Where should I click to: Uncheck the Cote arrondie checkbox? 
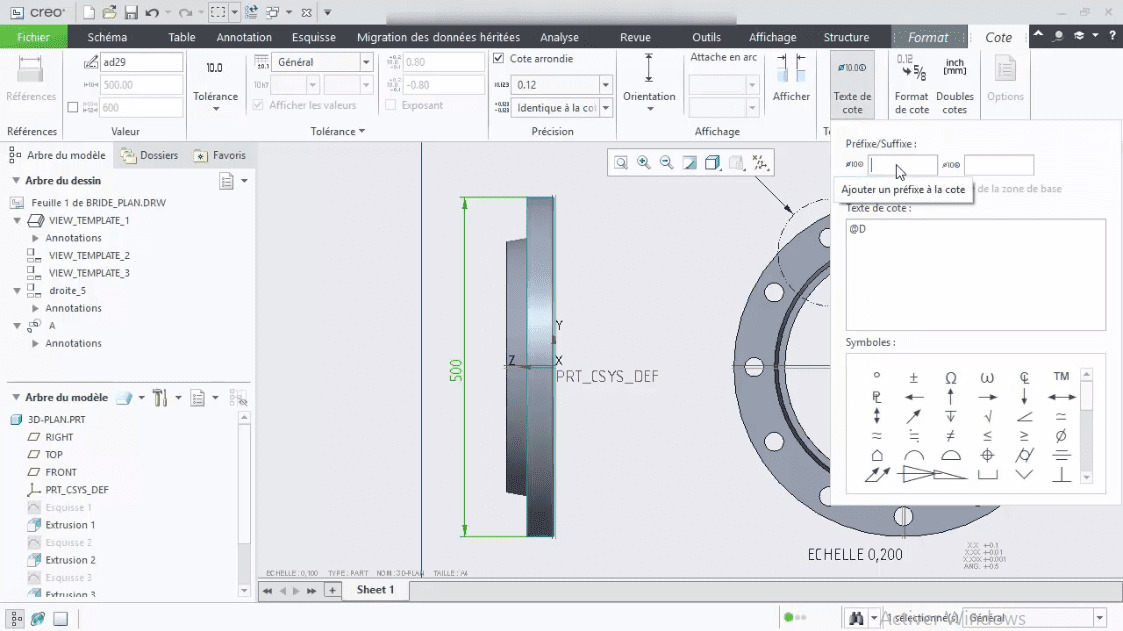tap(498, 58)
